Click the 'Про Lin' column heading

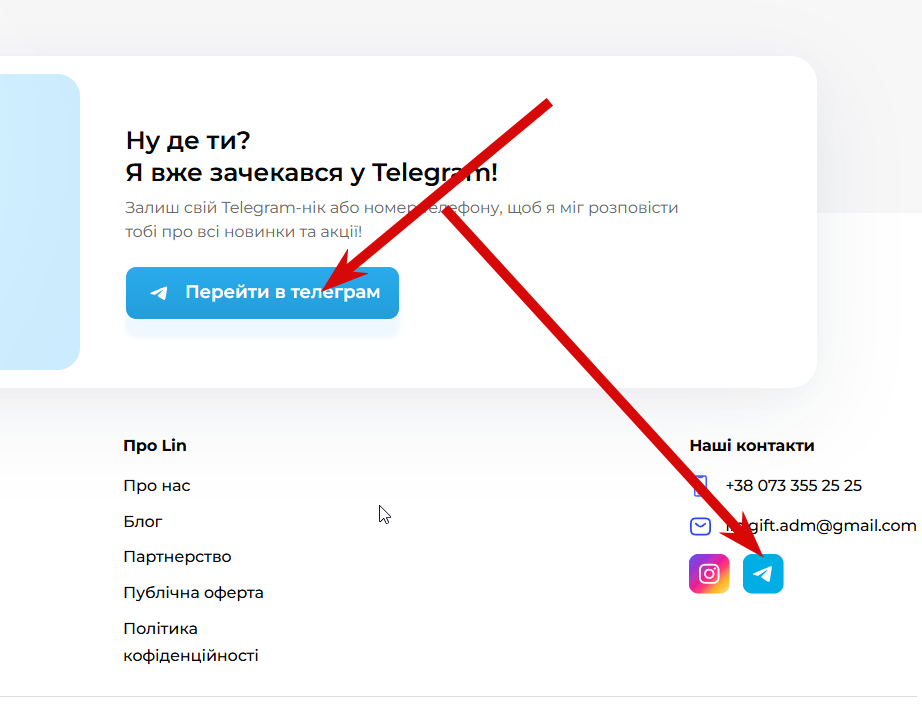pyautogui.click(x=155, y=446)
